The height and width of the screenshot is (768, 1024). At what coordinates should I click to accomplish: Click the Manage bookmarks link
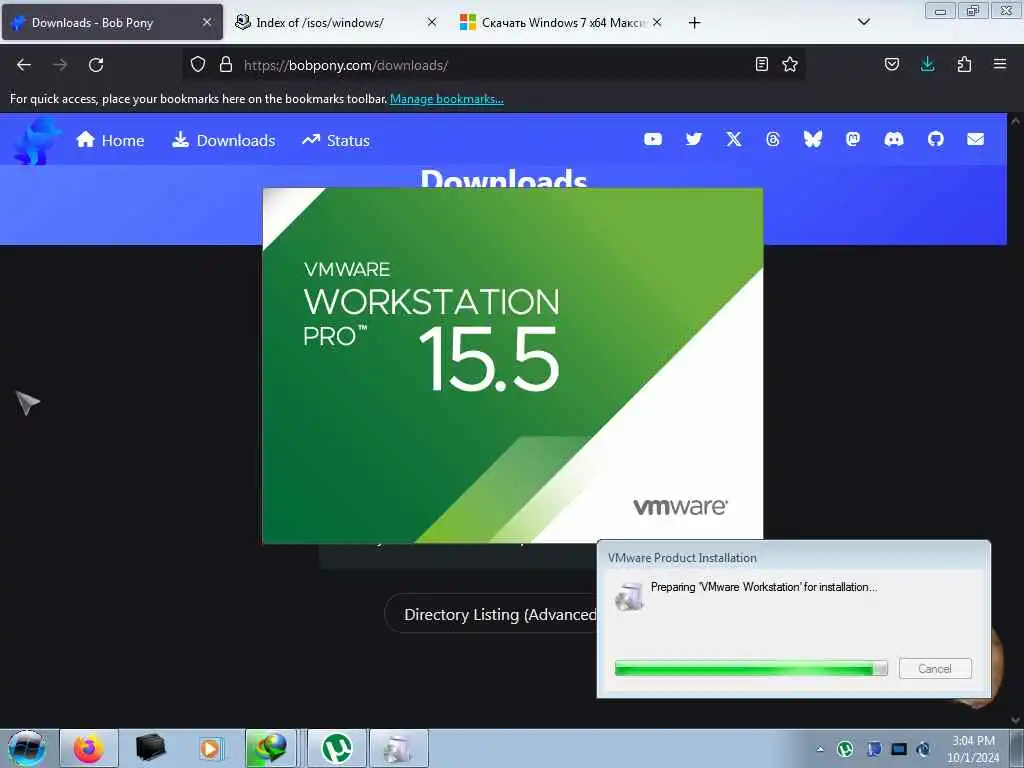click(447, 99)
